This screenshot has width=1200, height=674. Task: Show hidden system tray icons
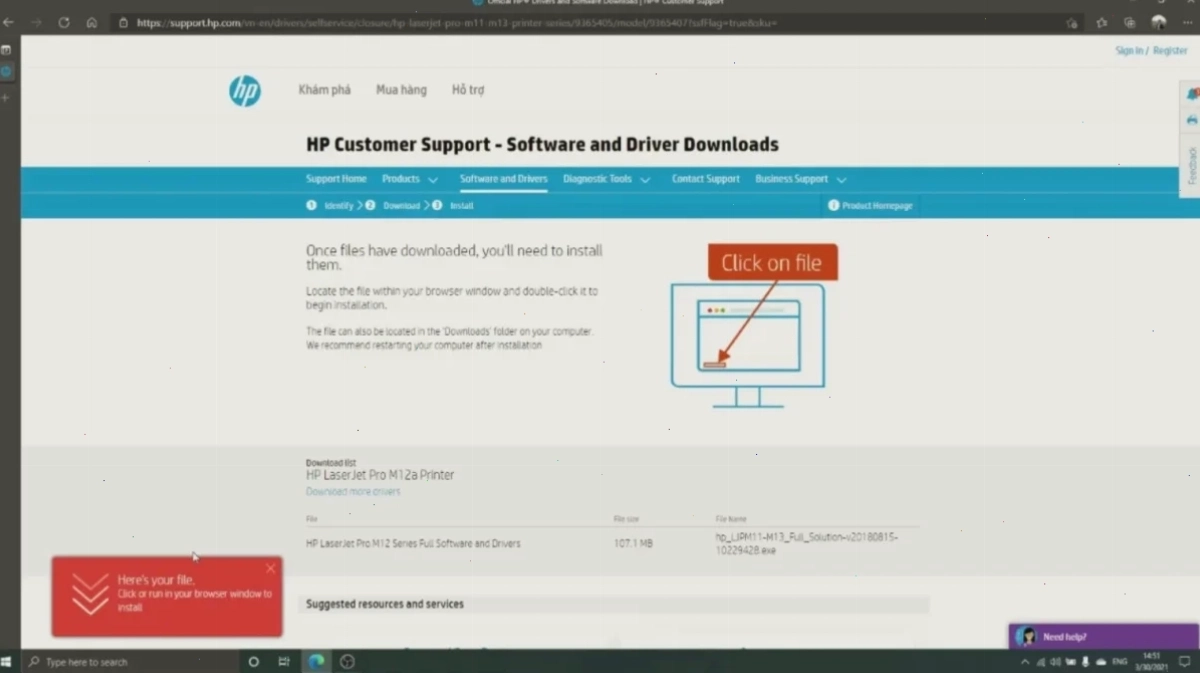pos(1025,662)
